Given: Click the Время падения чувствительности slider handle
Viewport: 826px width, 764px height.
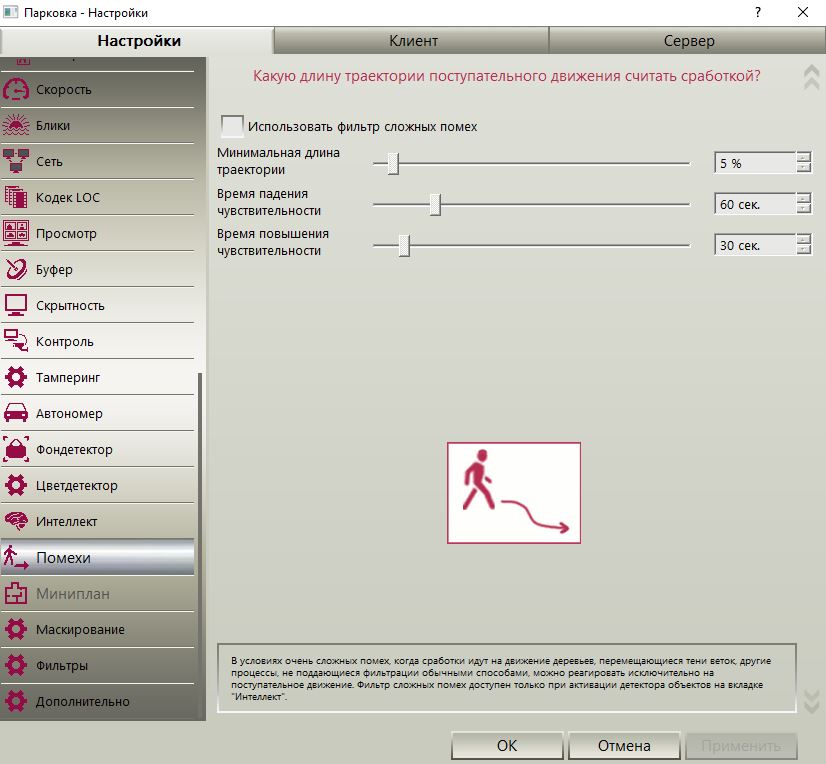Looking at the screenshot, I should (435, 204).
